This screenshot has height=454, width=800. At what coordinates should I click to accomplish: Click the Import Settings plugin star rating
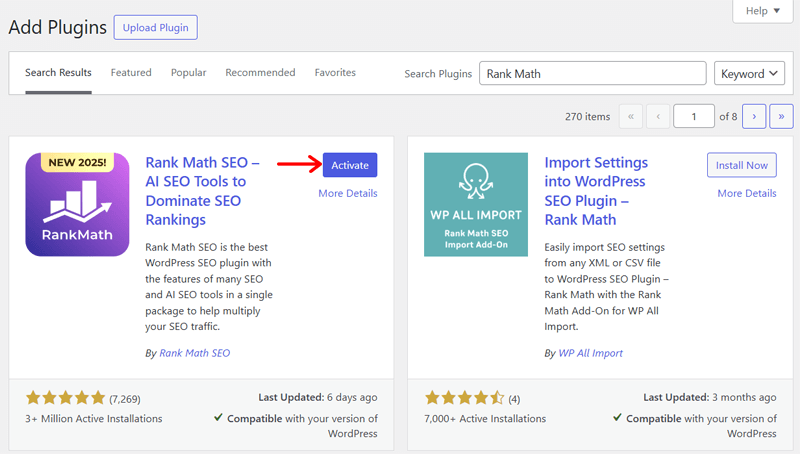tap(464, 398)
